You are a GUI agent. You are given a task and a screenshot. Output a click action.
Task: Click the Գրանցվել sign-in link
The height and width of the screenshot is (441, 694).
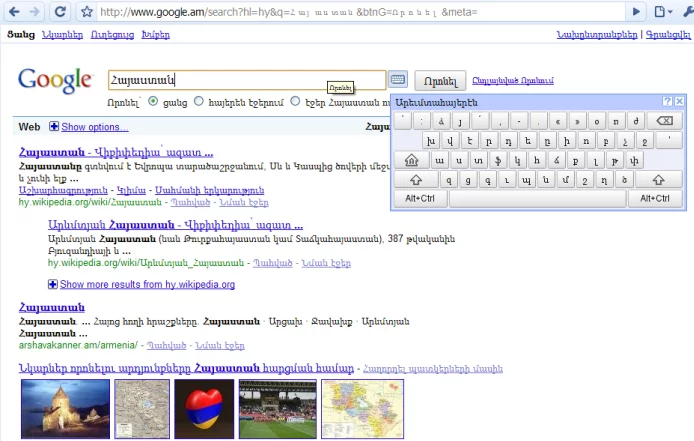pos(668,35)
